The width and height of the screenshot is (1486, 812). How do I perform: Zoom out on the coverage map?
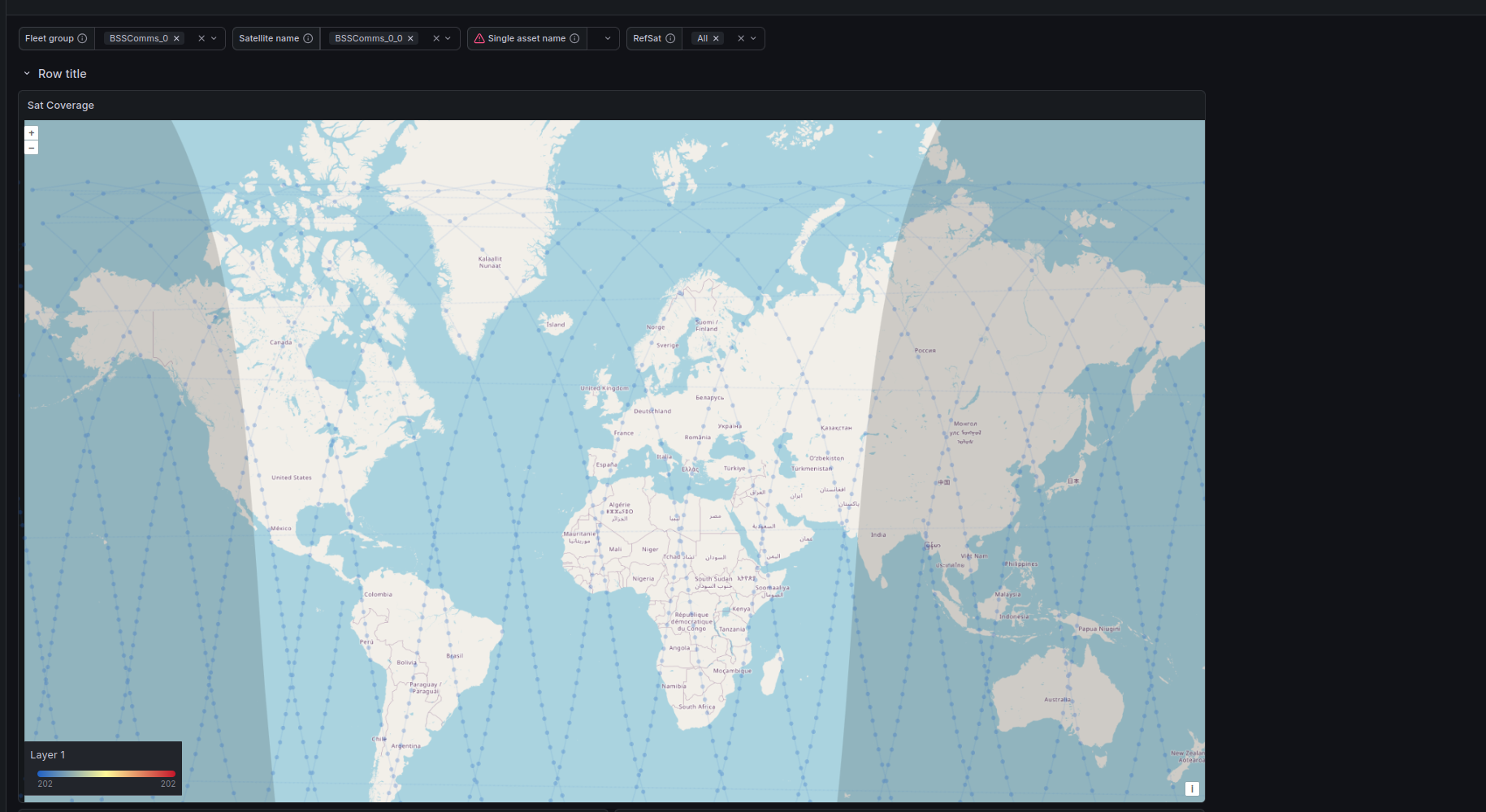click(32, 148)
